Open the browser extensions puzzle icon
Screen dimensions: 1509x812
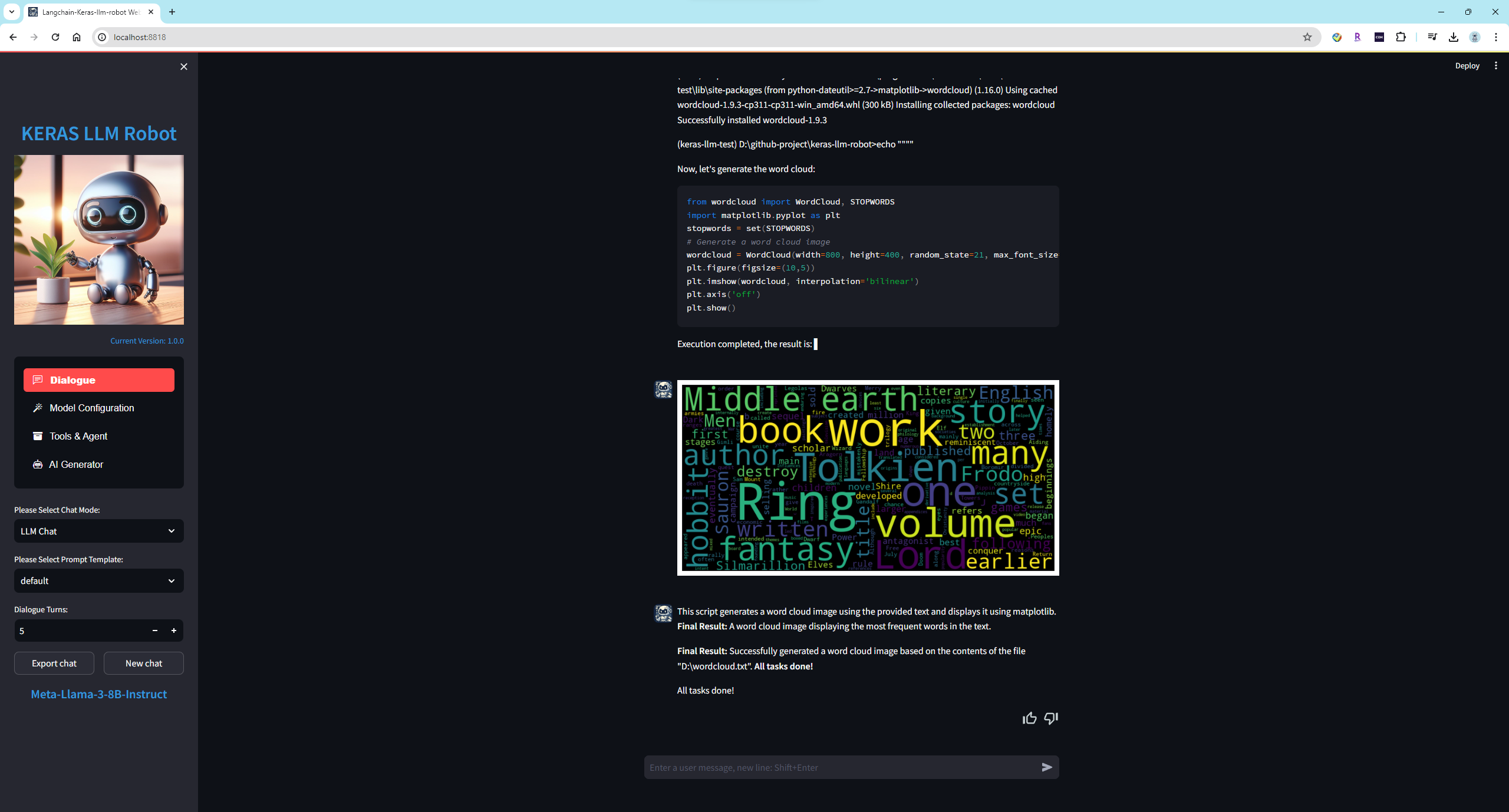1401,37
